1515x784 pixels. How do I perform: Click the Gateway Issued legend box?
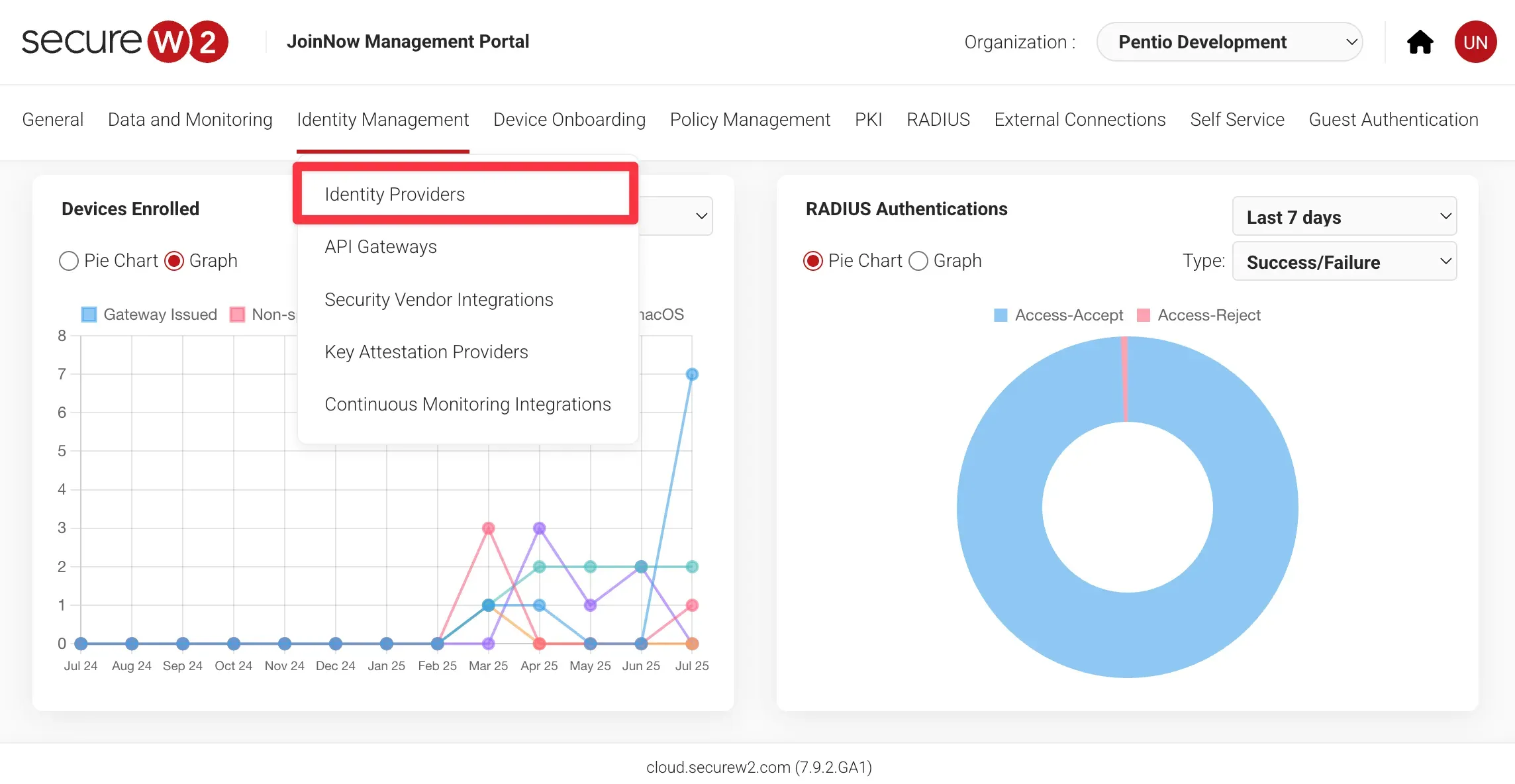click(89, 315)
